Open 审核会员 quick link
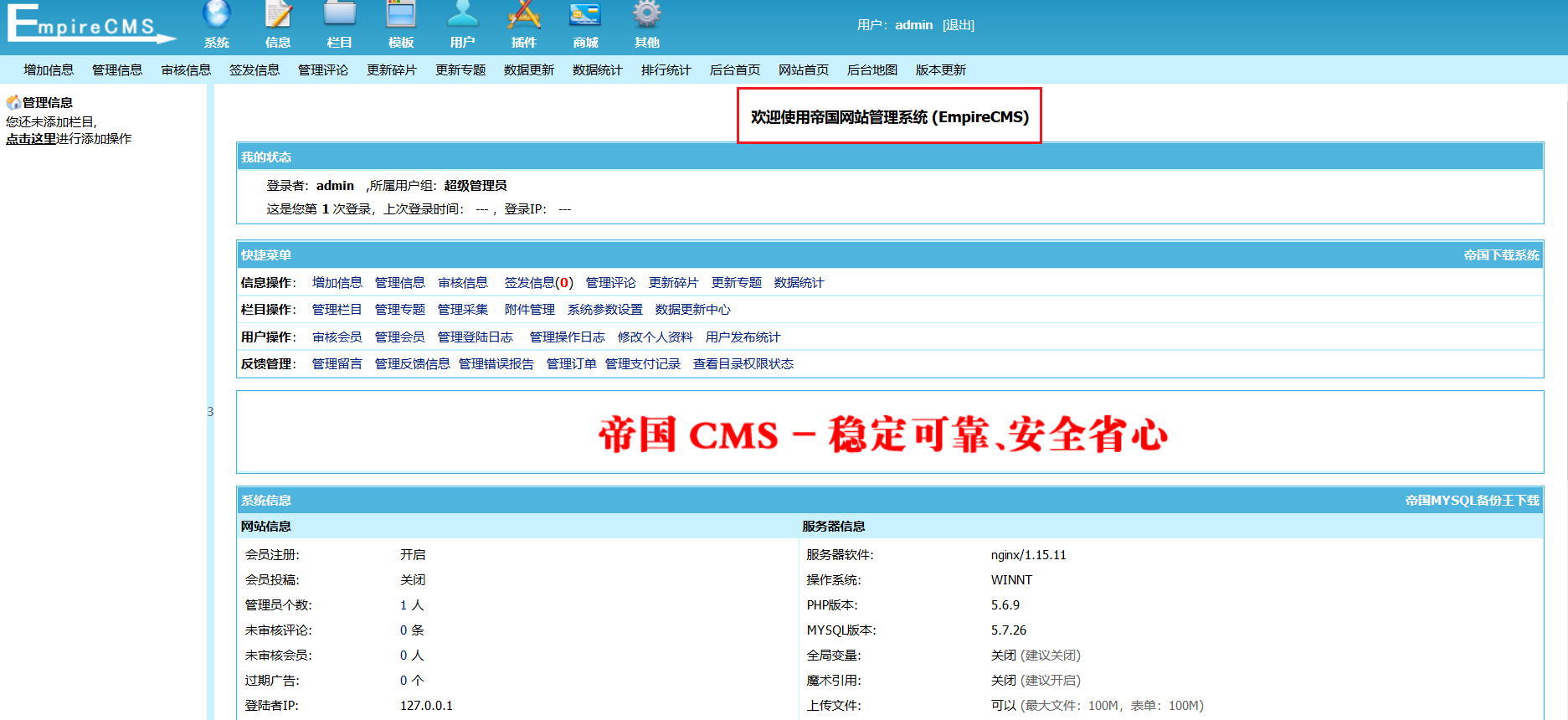Screen dimensions: 1568x720 tap(337, 337)
